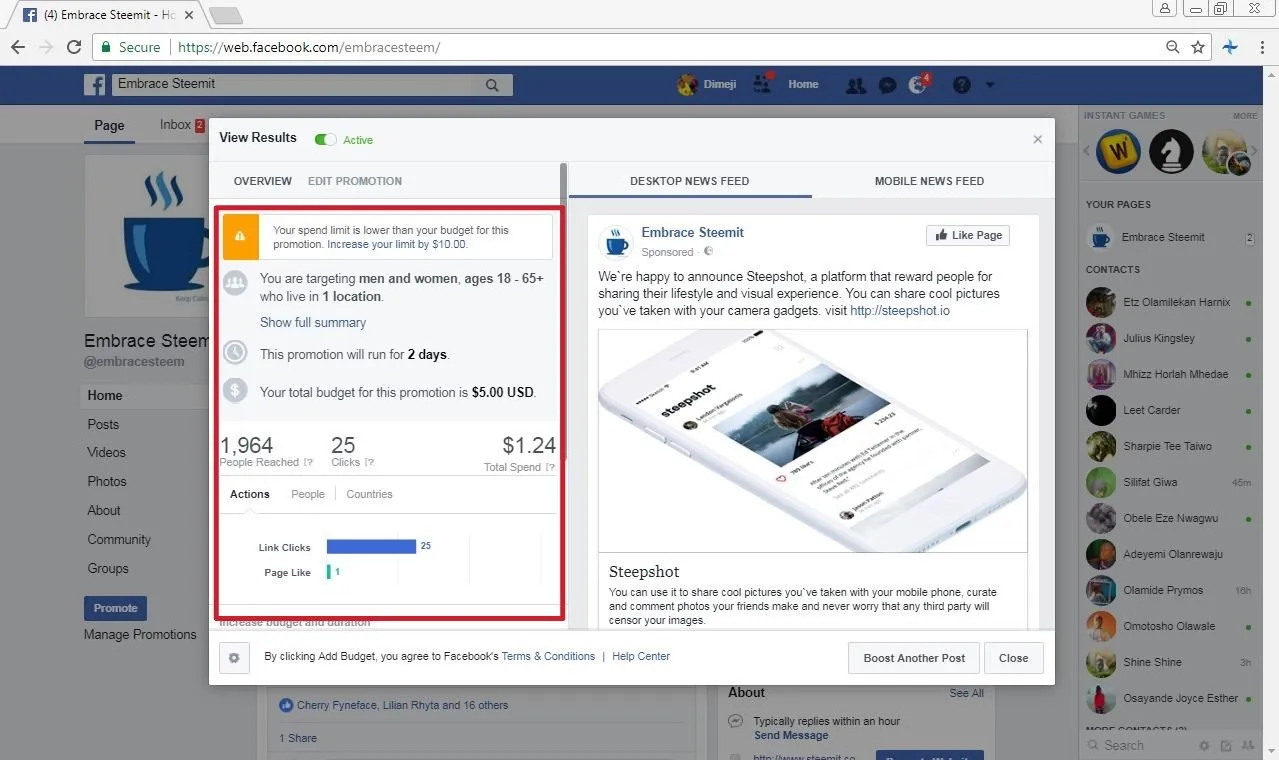Screen dimensions: 1279x760
Task: Open Manage Promotions link
Action: coord(140,634)
